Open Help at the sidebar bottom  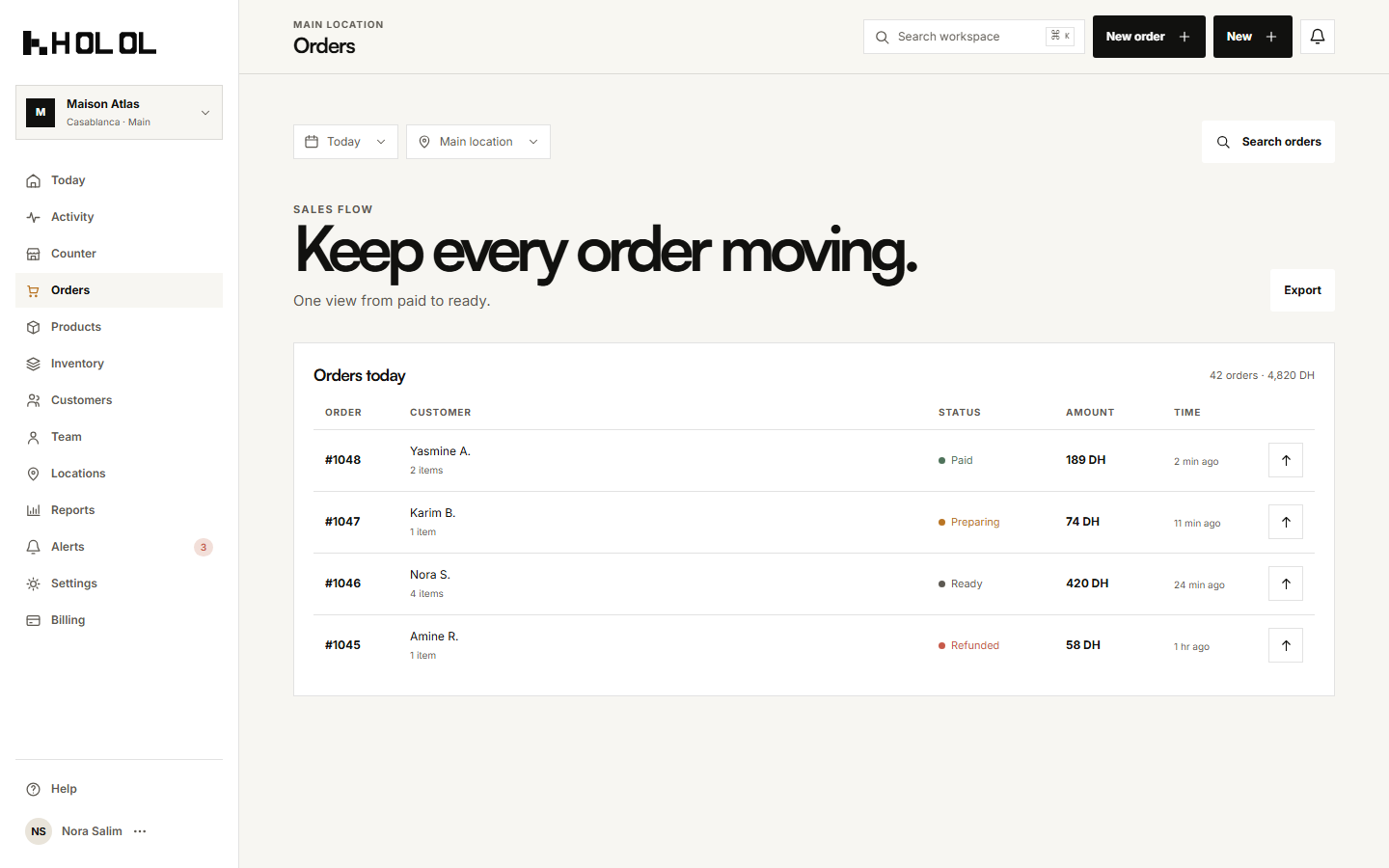[x=119, y=789]
